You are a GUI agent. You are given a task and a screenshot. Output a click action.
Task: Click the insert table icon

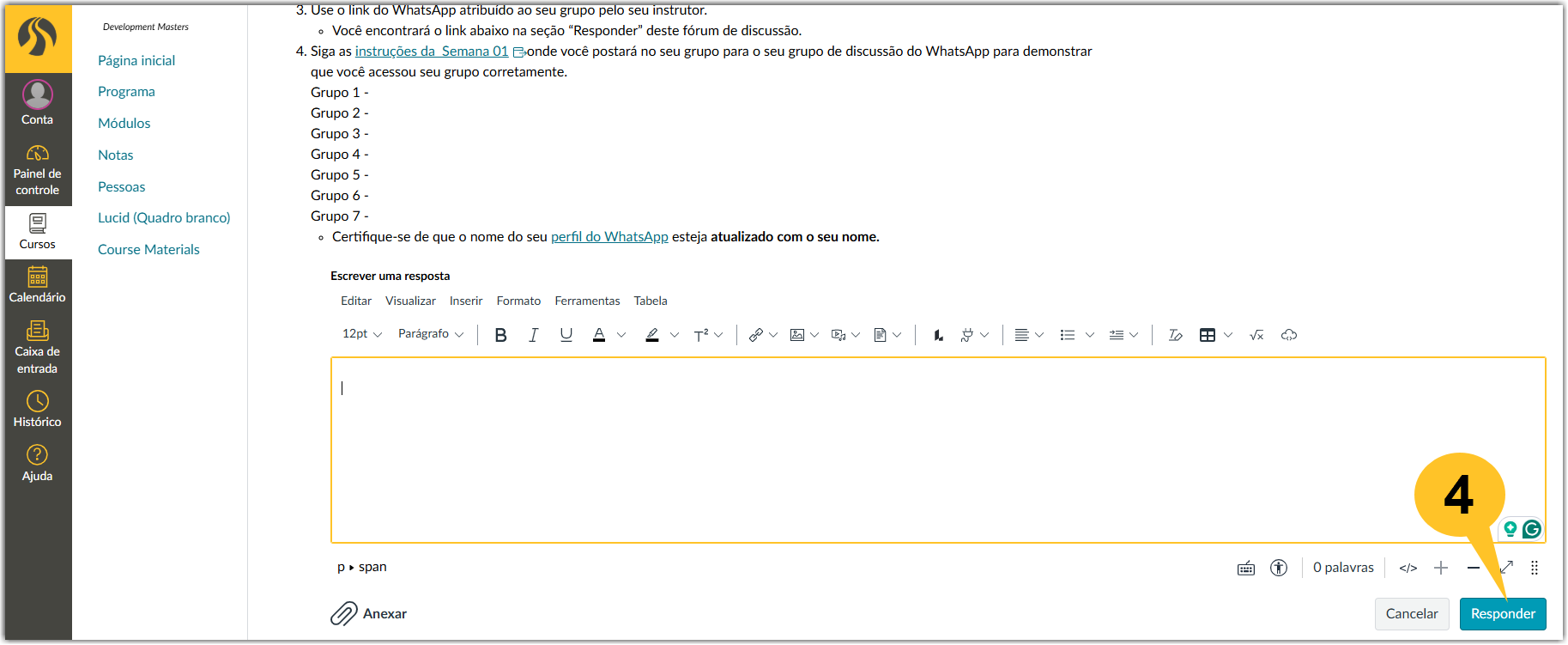(x=1208, y=335)
